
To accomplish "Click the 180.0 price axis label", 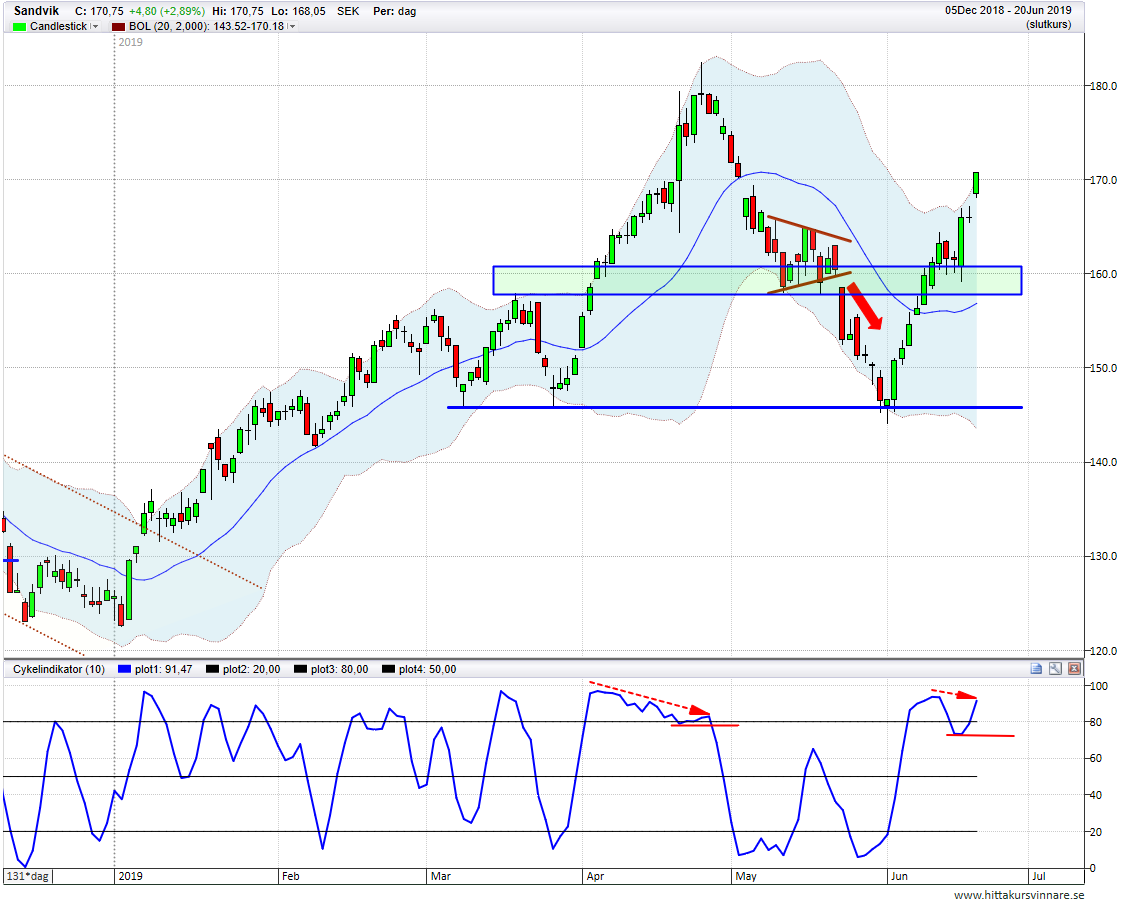I will point(1102,86).
